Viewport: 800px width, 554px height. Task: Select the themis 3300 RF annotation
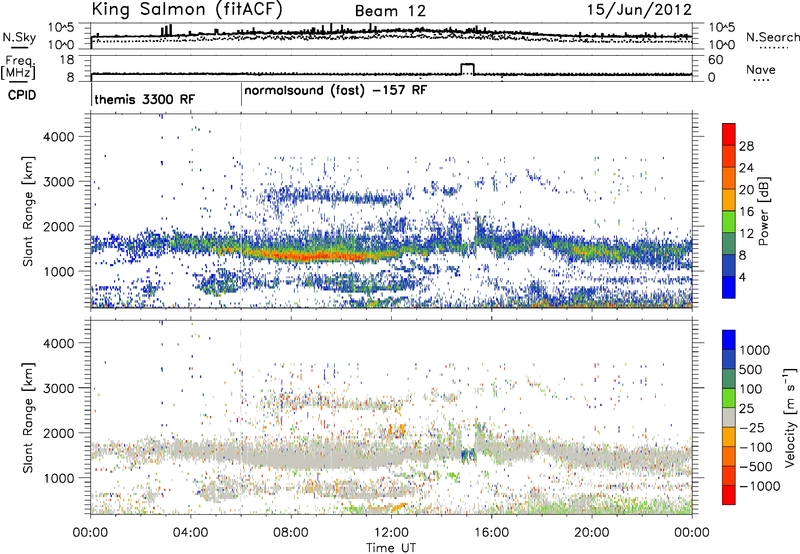(144, 99)
